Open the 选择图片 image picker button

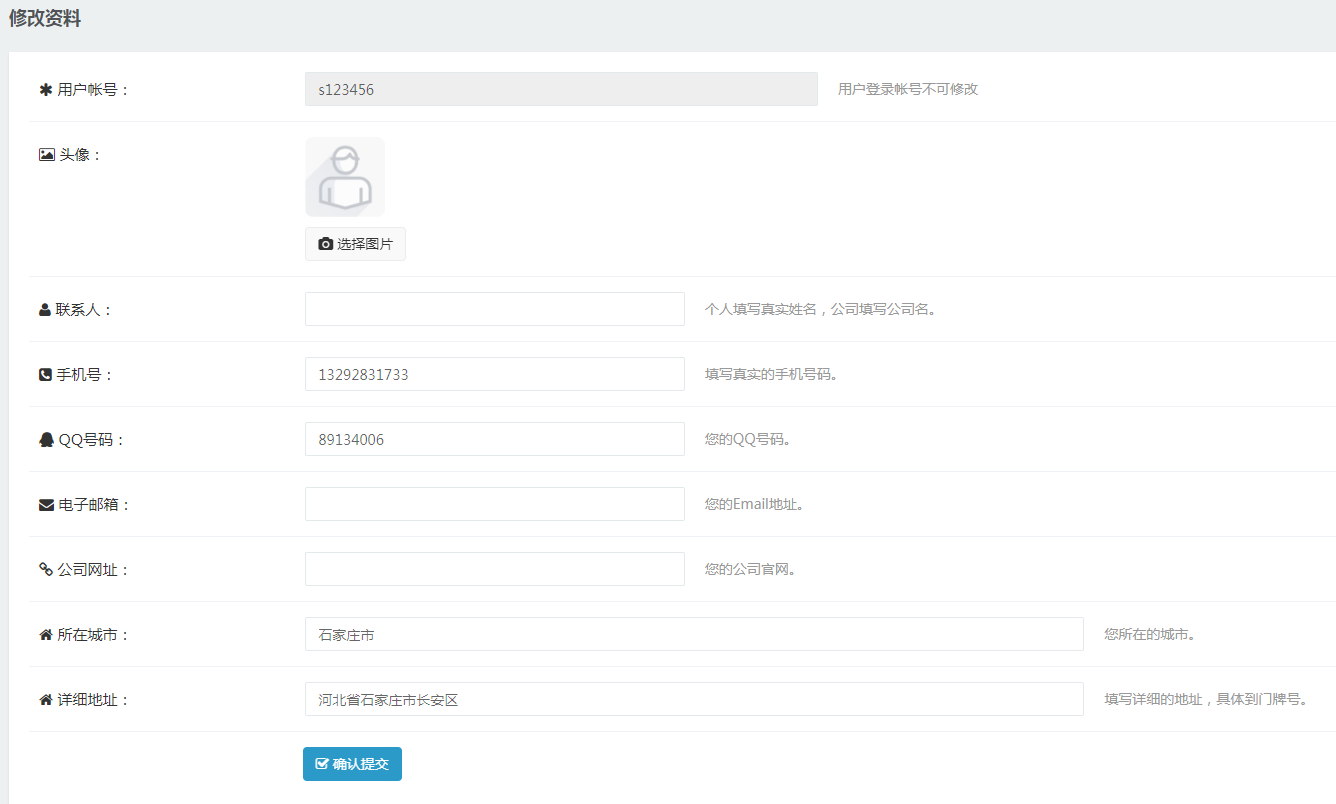tap(355, 244)
